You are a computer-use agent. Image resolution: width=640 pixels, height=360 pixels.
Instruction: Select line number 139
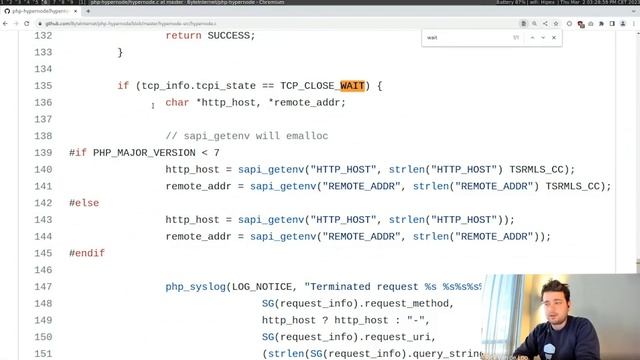[x=43, y=153]
